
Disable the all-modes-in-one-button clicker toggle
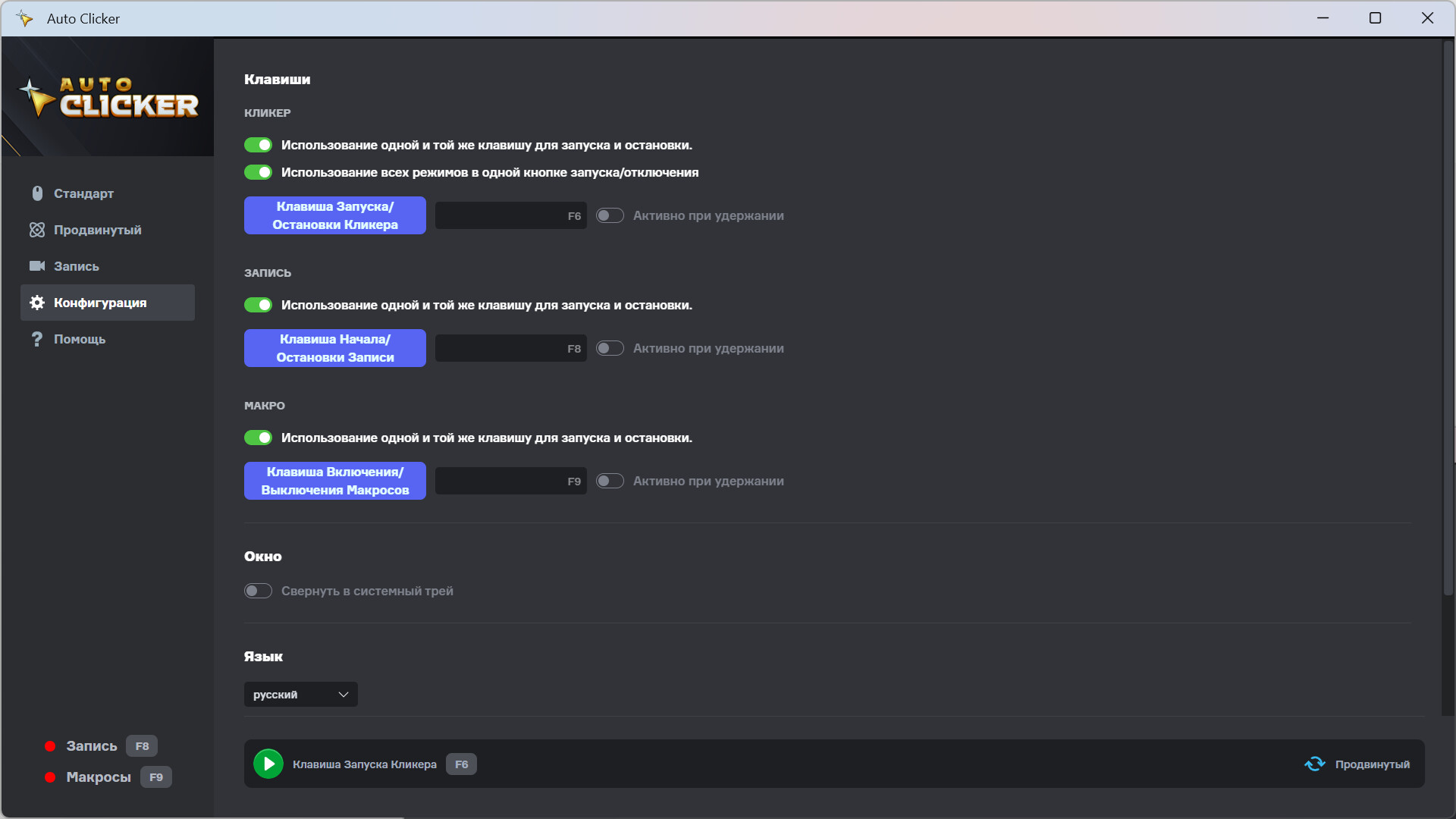[258, 173]
